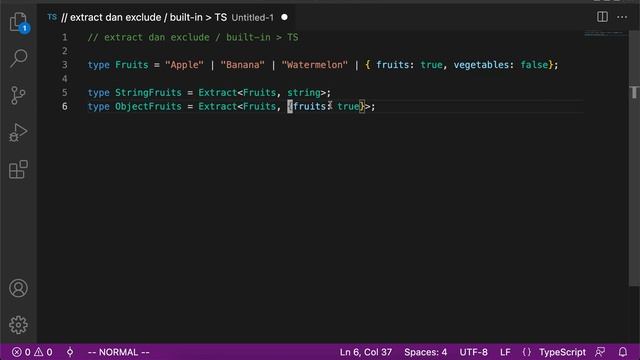The image size is (640, 360).
Task: Change end of line sequence LF
Action: coord(505,352)
